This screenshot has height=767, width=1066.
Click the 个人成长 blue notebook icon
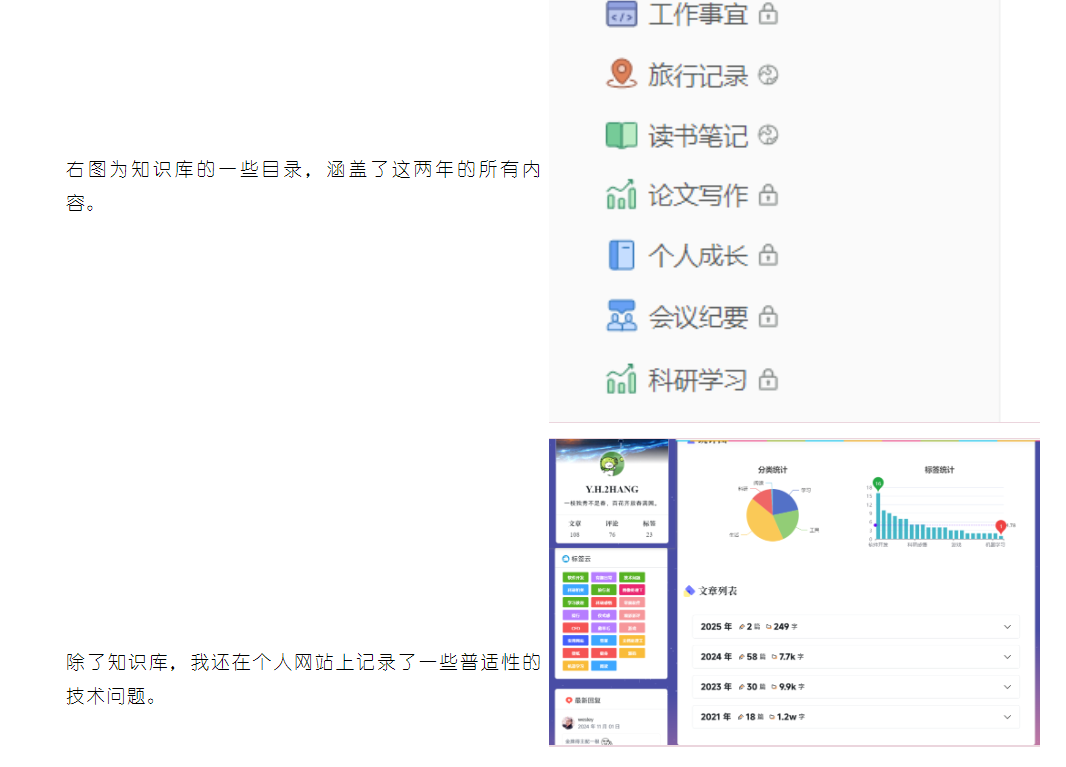(x=621, y=255)
